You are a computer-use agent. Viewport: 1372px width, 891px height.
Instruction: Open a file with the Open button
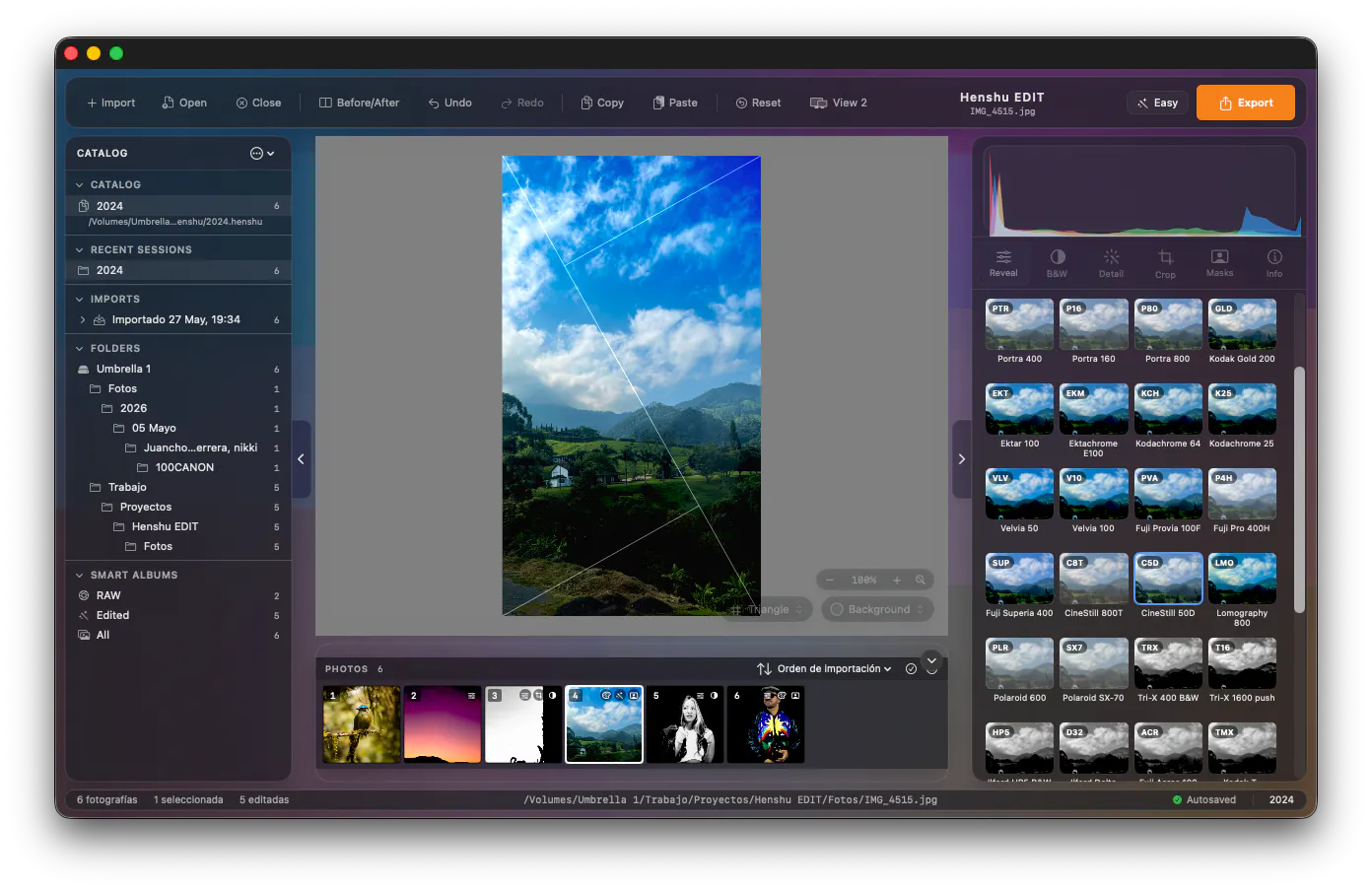(x=184, y=103)
